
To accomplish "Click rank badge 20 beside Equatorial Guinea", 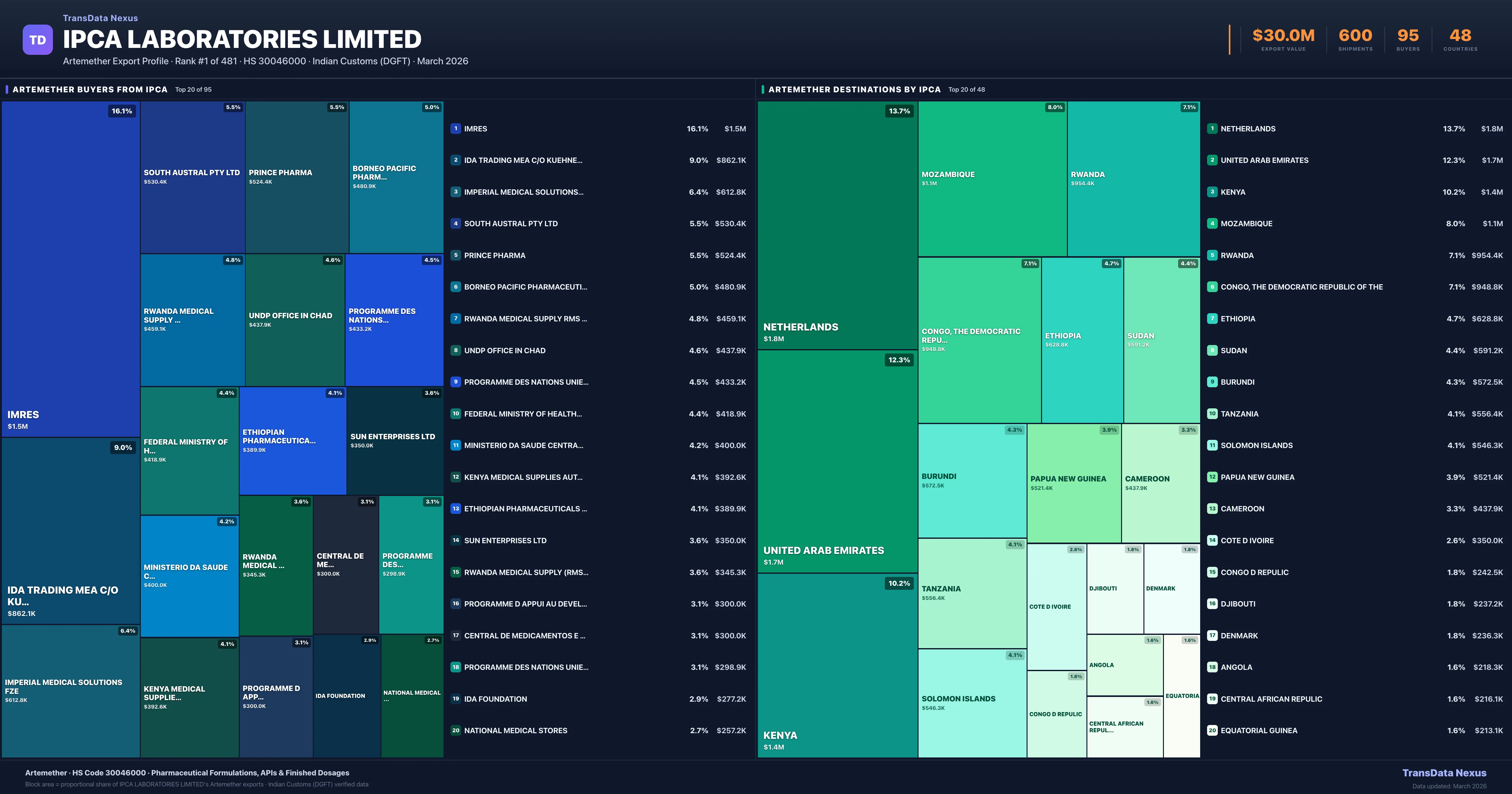I will pos(1212,731).
